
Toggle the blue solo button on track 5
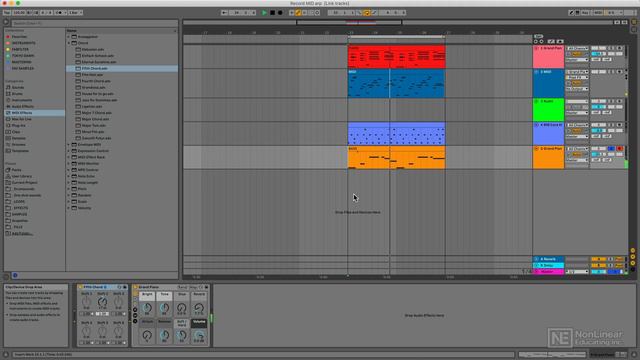coord(611,149)
